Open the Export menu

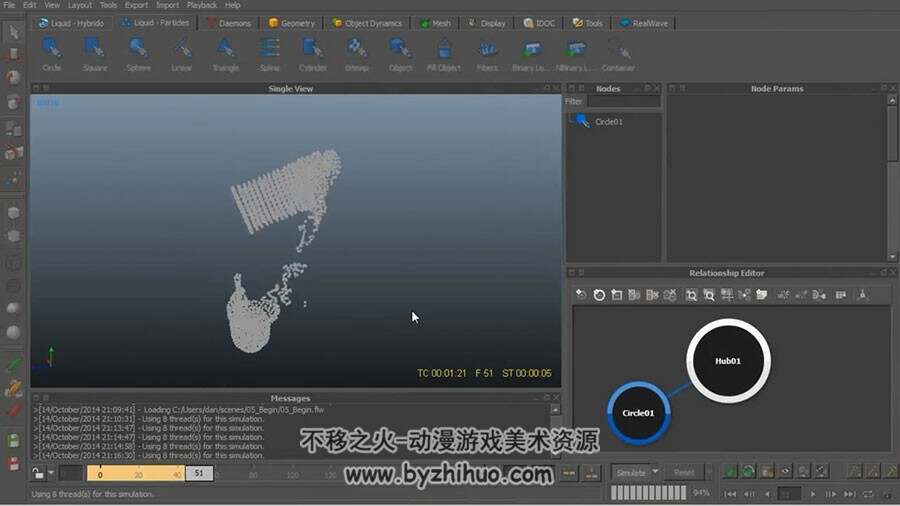point(136,5)
